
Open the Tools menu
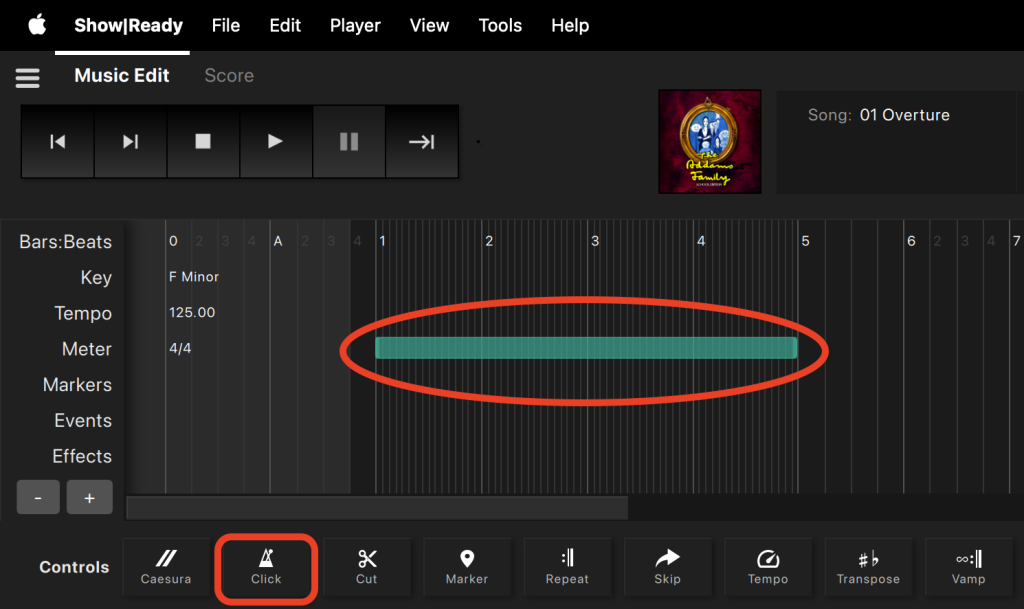pos(500,25)
